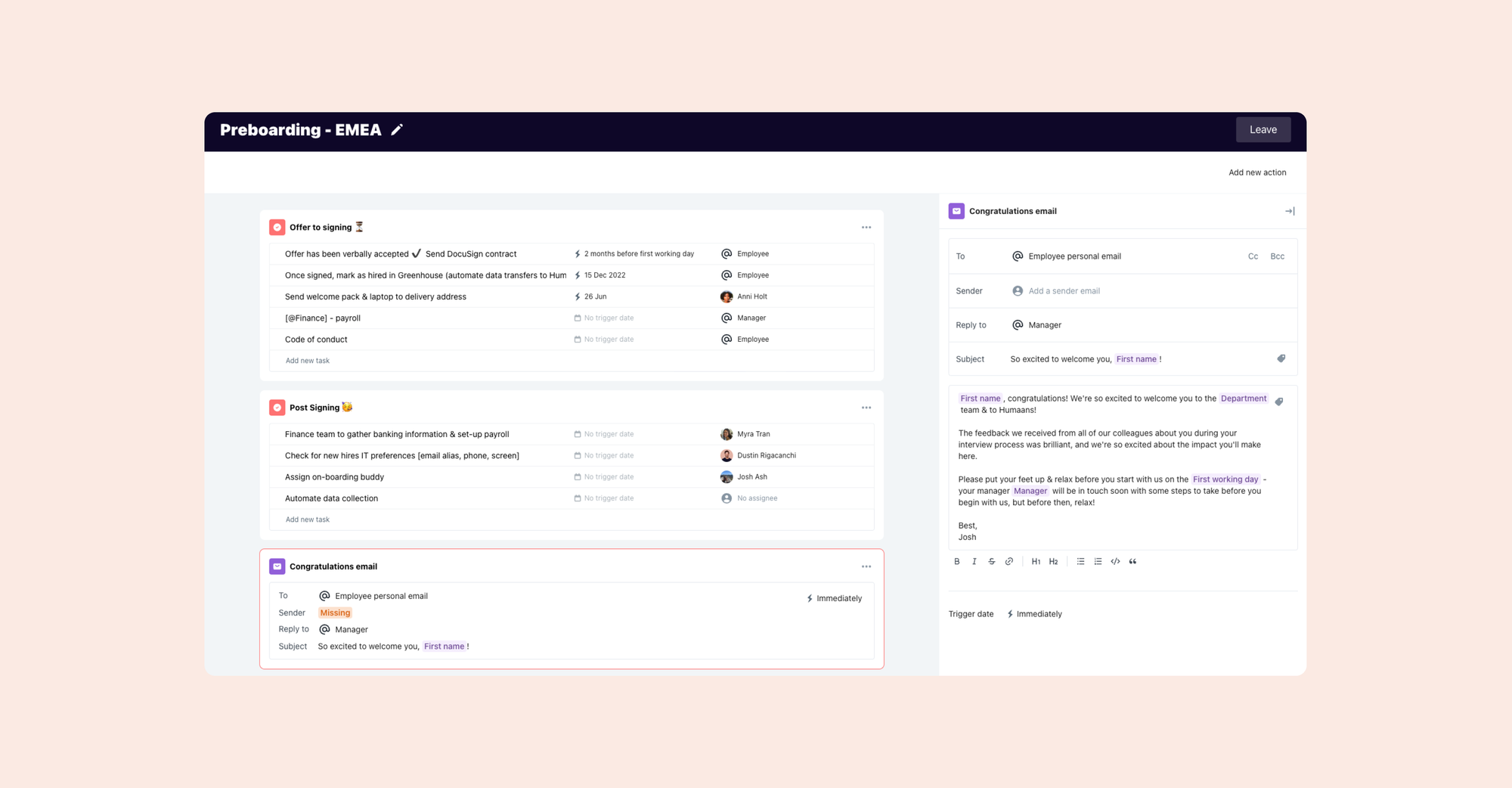Collapse the Congratulations email panel
1512x788 pixels.
[x=1290, y=211]
